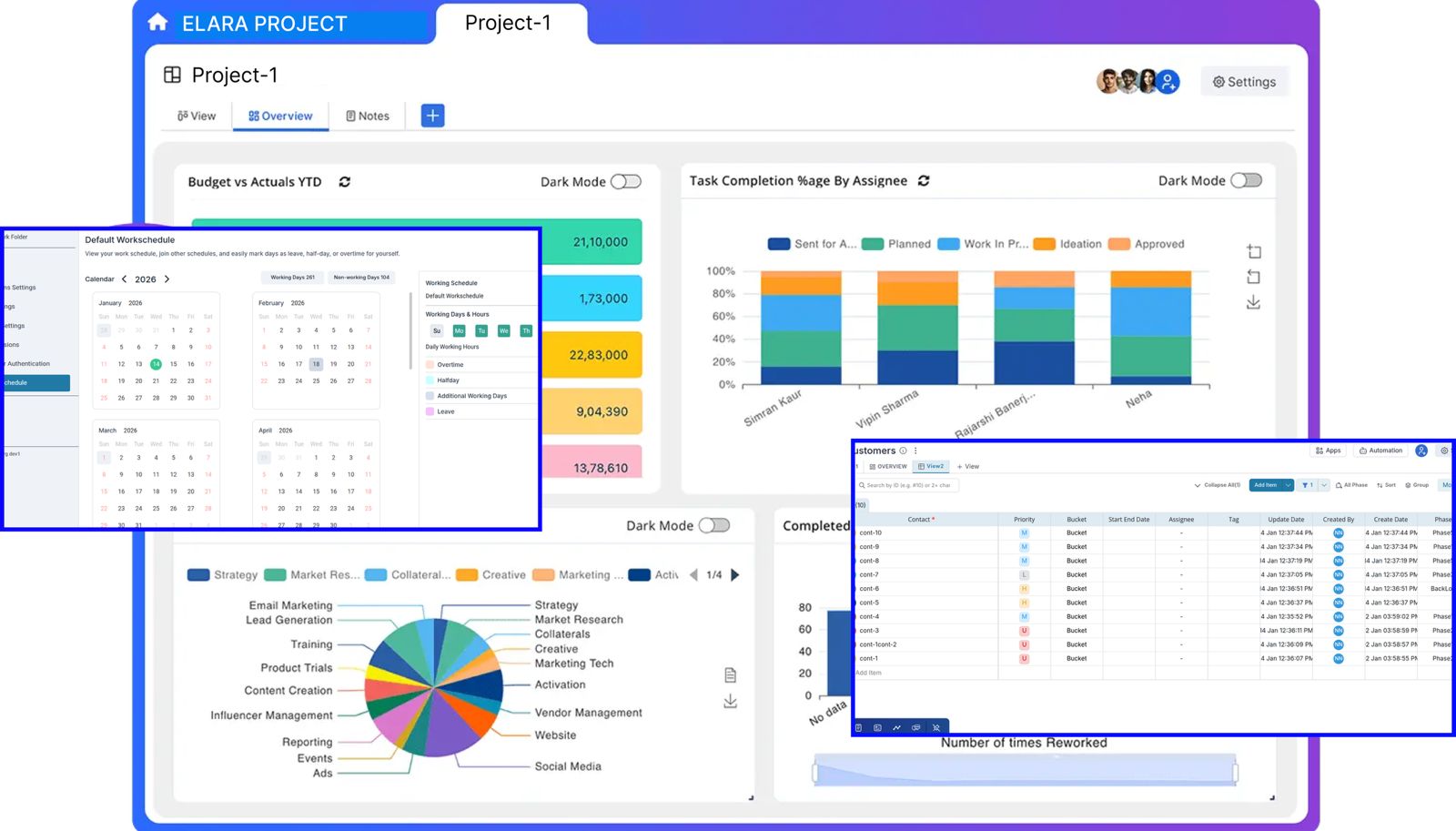Switch to the Notes tab

pyautogui.click(x=368, y=116)
